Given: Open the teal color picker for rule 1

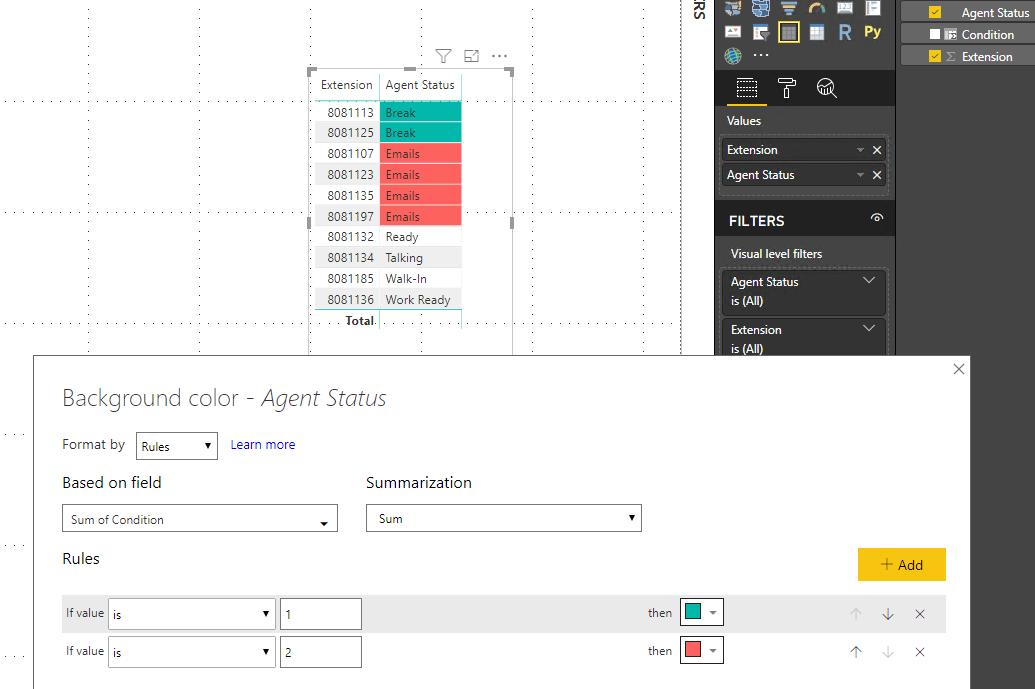Looking at the screenshot, I should click(702, 612).
